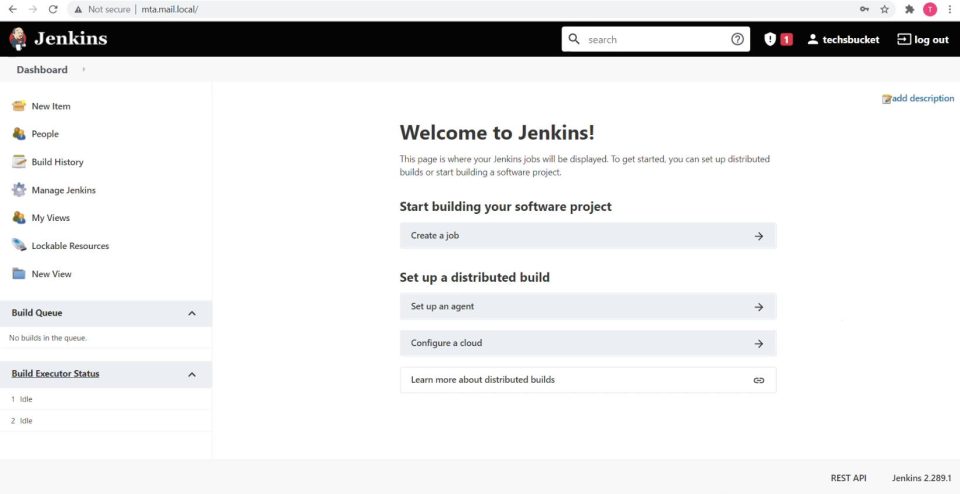Viewport: 960px width, 494px height.
Task: Click Configure a cloud
Action: 588,343
